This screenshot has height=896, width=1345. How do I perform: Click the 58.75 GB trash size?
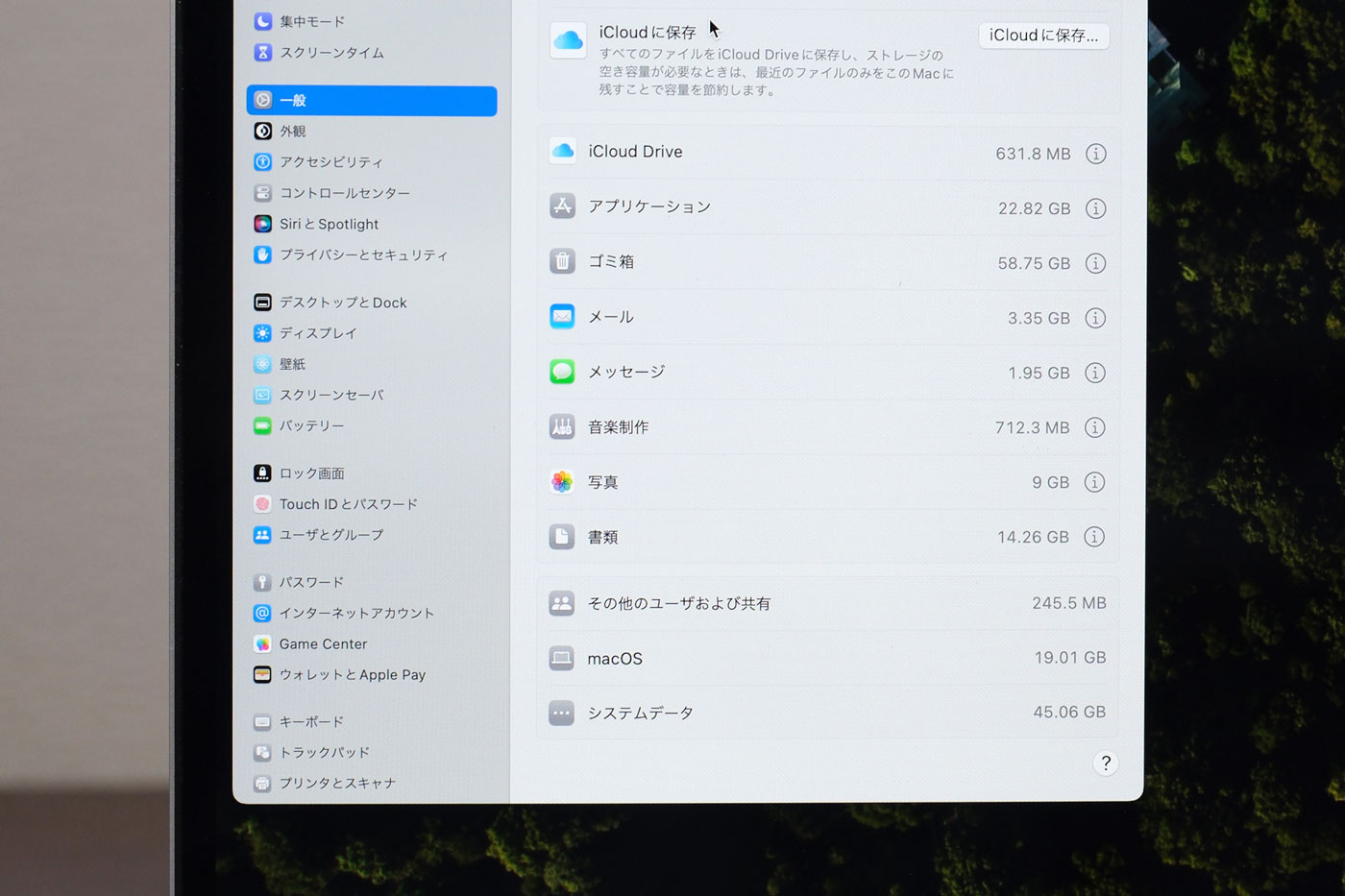click(x=1034, y=263)
